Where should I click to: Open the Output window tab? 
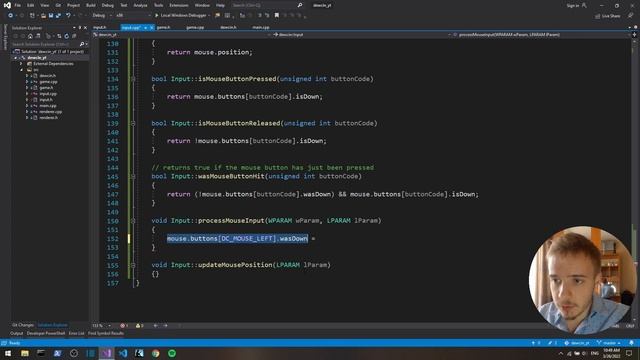point(17,333)
